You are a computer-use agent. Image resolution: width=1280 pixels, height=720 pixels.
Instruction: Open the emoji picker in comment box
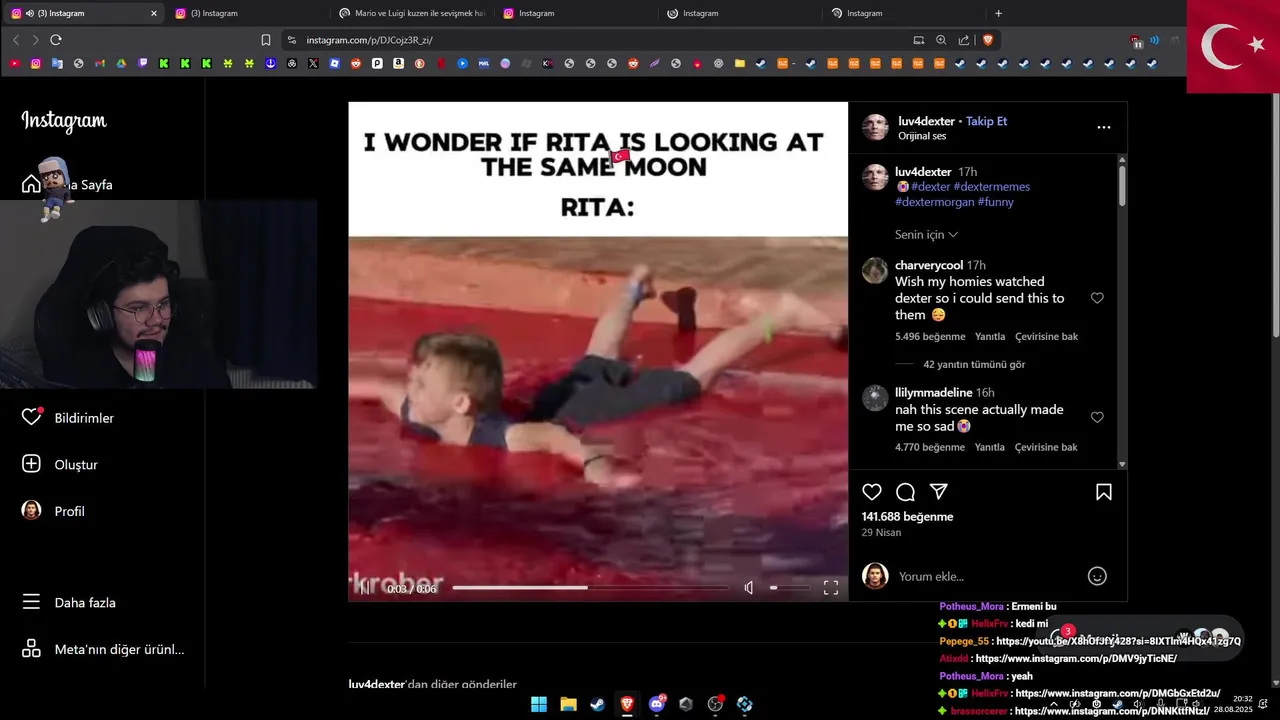point(1097,576)
